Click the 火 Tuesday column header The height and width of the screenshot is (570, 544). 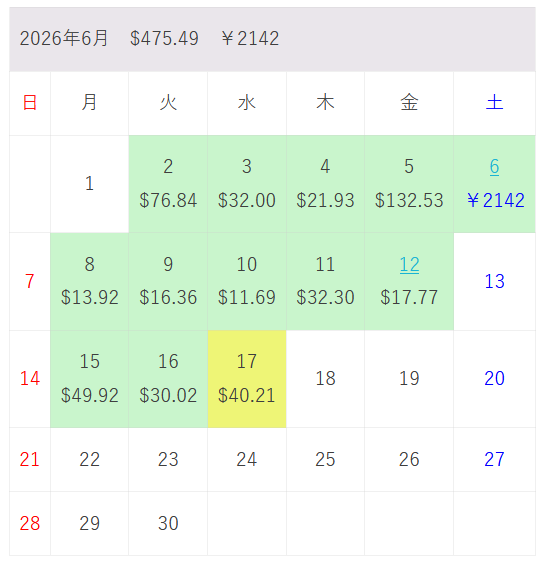pos(168,103)
